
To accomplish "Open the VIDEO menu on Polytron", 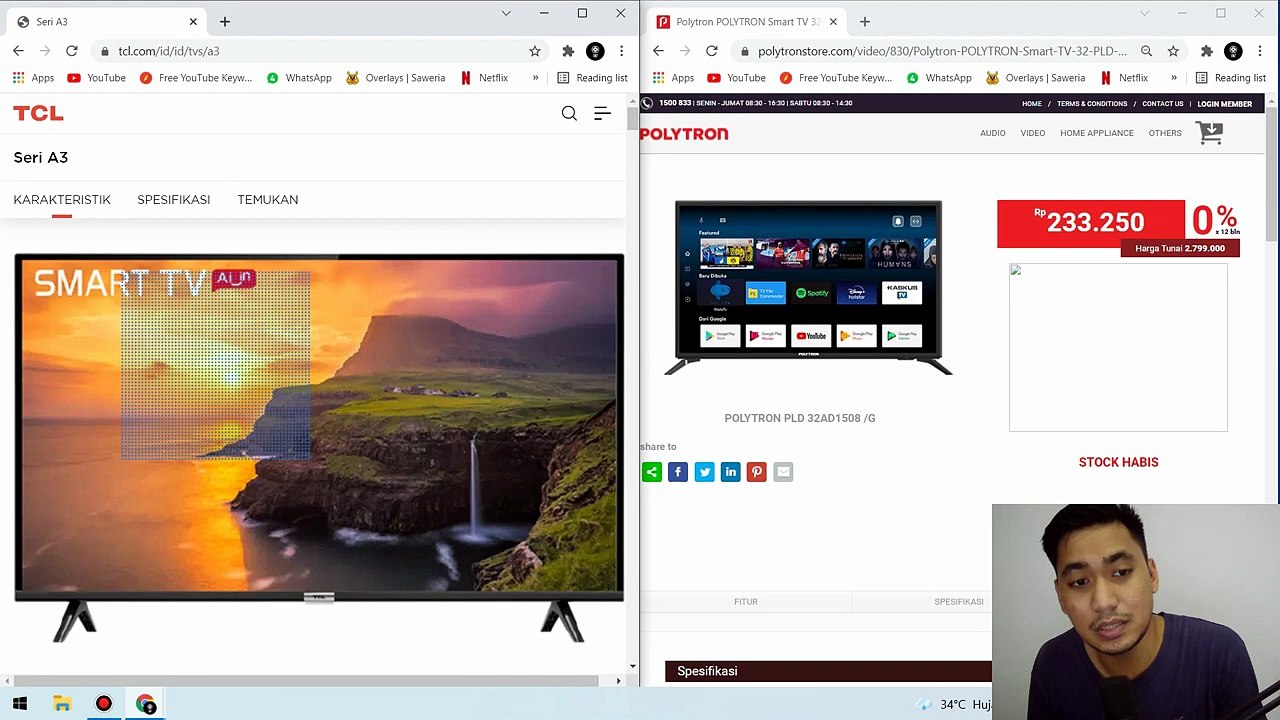I will pos(1033,133).
